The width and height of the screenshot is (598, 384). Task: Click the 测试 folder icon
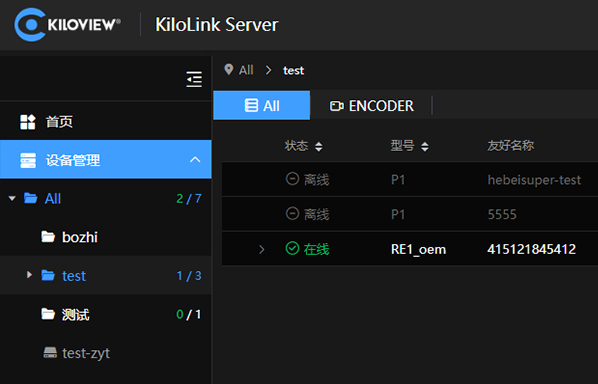tap(48, 314)
